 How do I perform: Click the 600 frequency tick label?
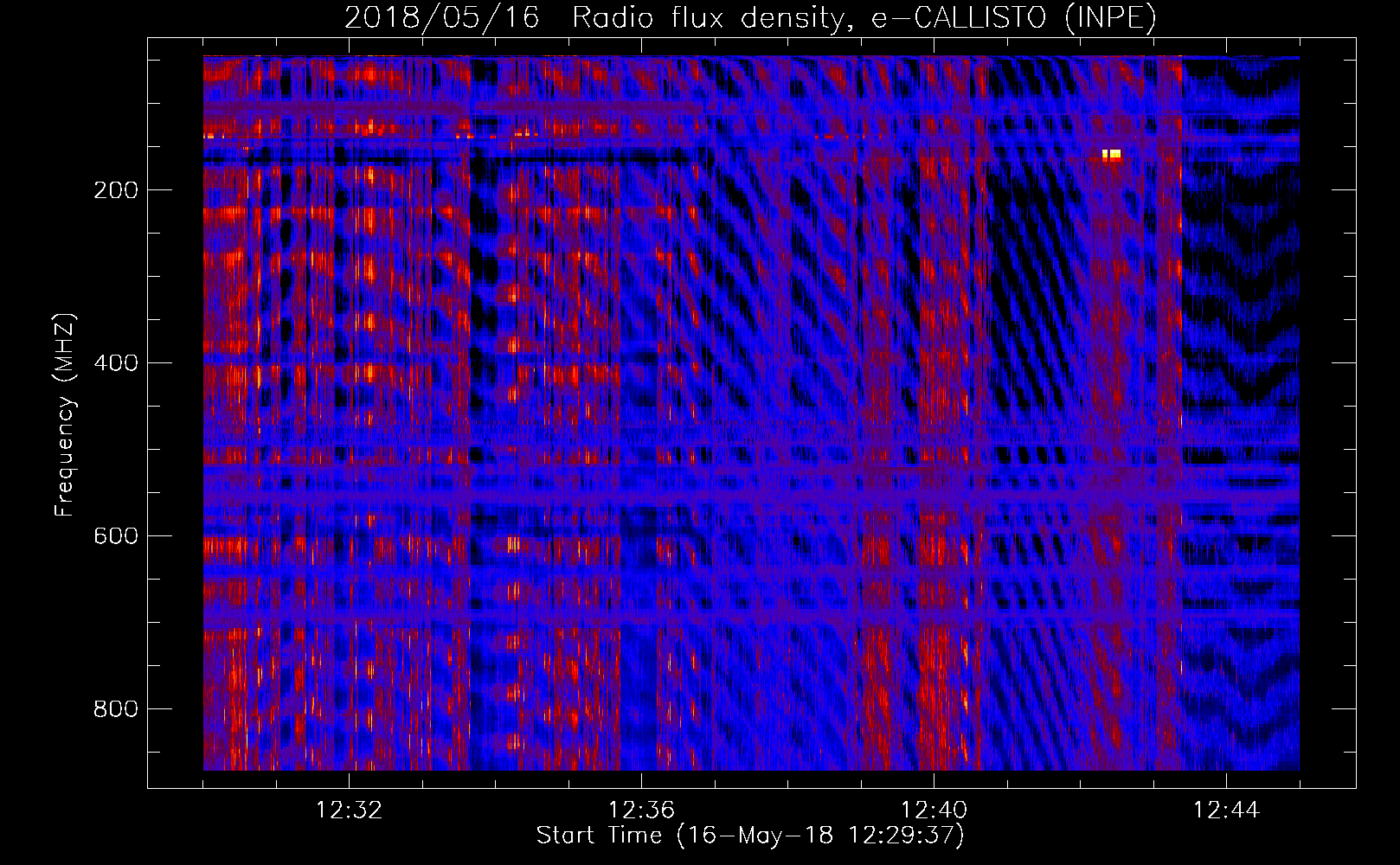(116, 536)
